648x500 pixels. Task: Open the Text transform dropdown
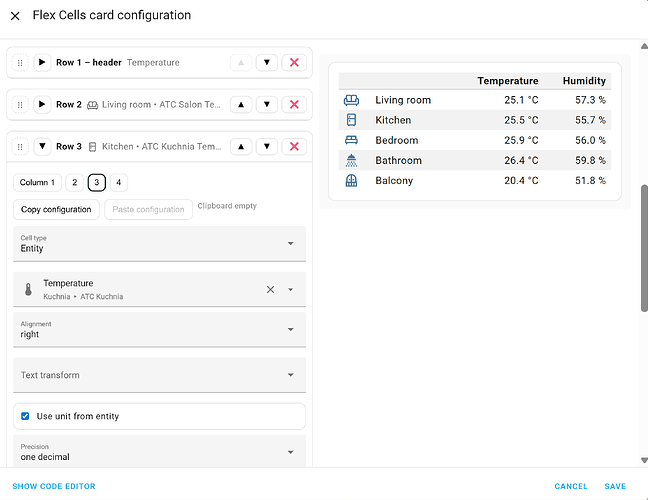(160, 375)
